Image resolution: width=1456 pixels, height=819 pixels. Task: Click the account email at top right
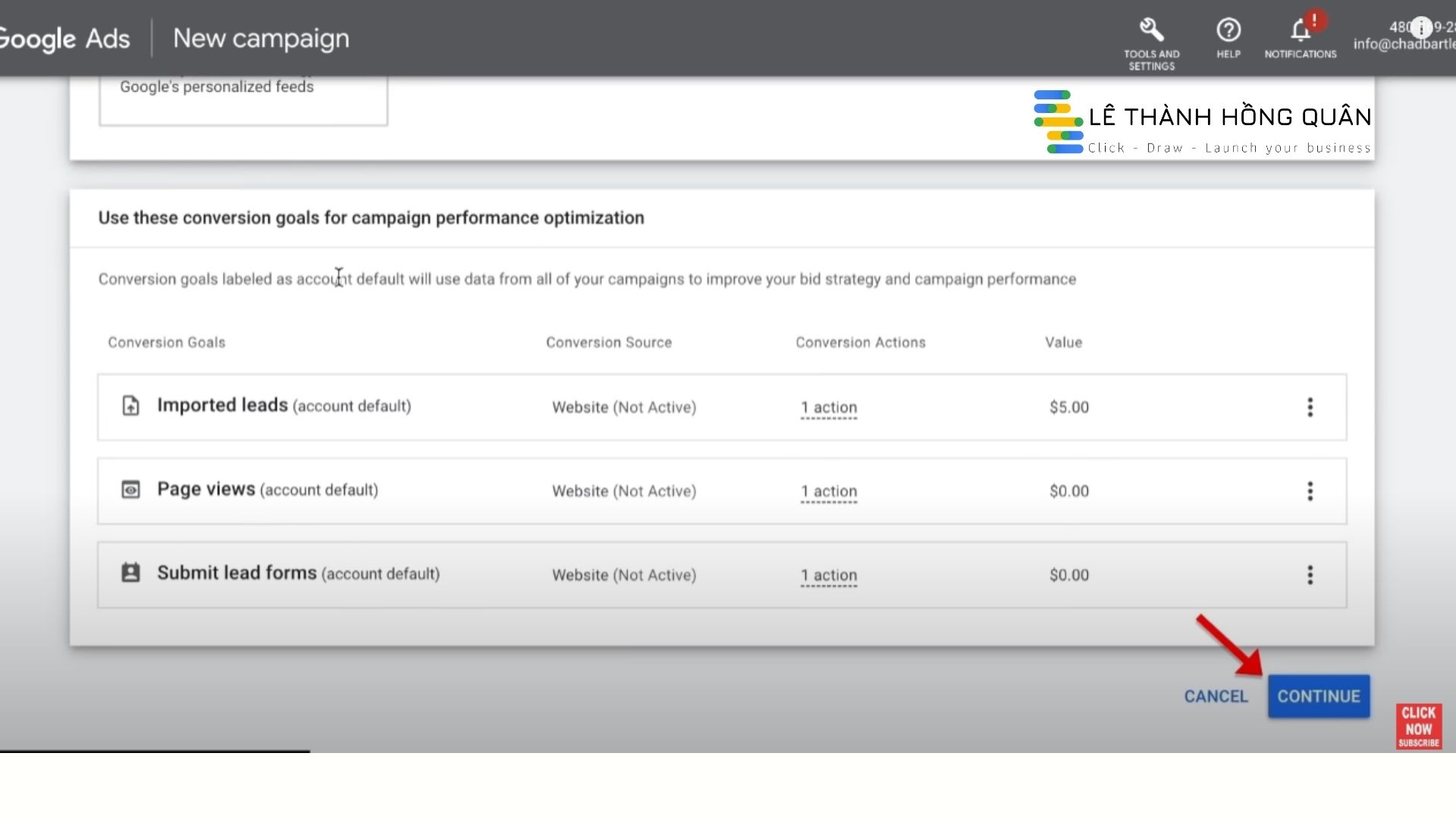1403,45
